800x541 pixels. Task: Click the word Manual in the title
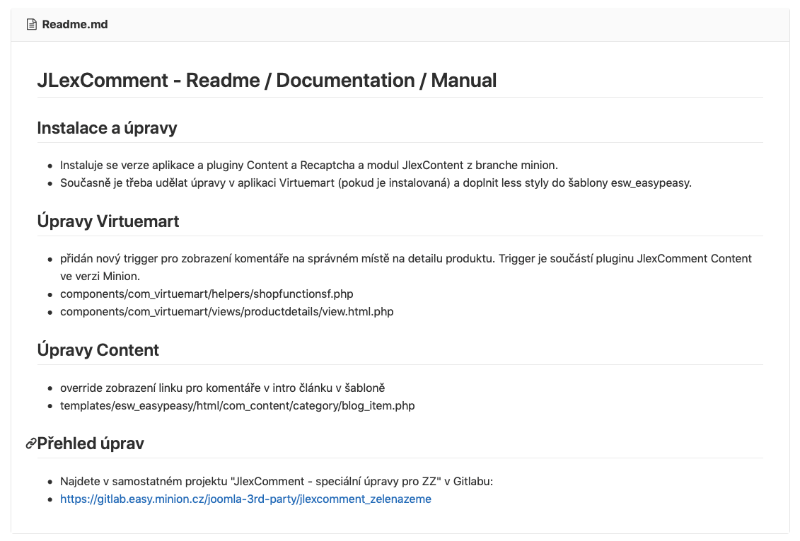pyautogui.click(x=464, y=80)
